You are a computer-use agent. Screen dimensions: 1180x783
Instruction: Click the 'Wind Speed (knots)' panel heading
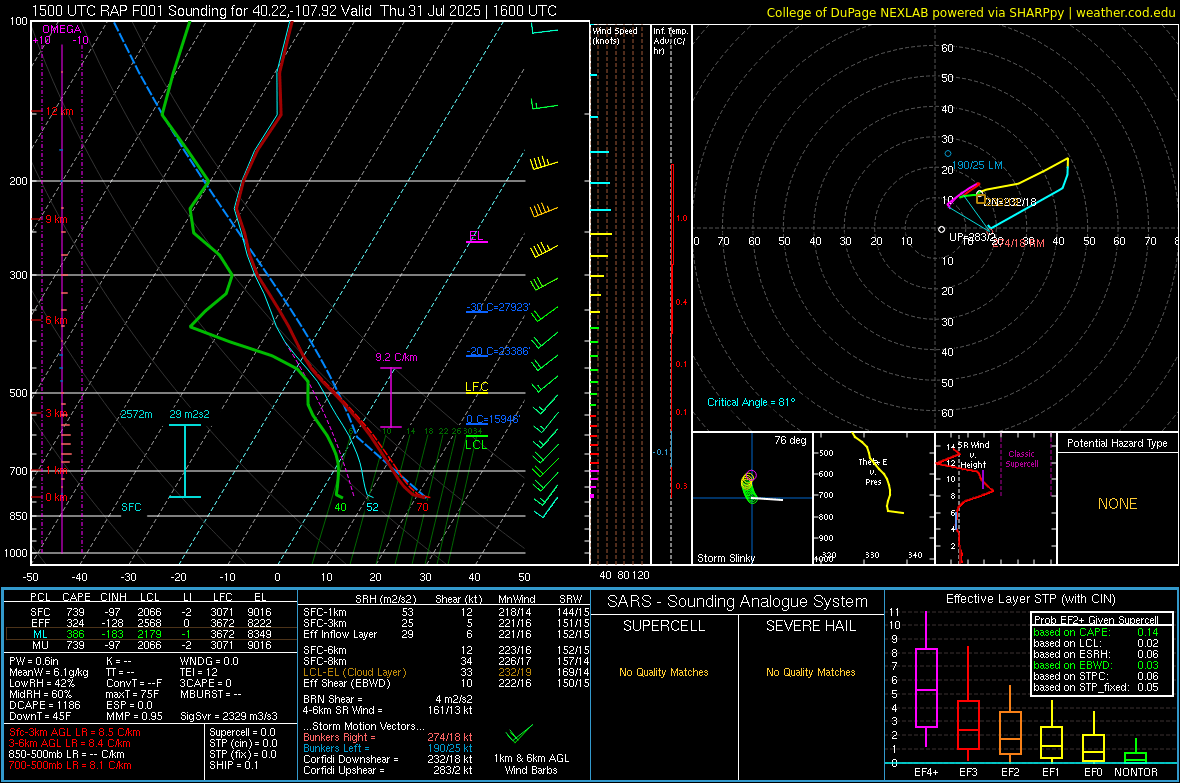click(x=615, y=35)
